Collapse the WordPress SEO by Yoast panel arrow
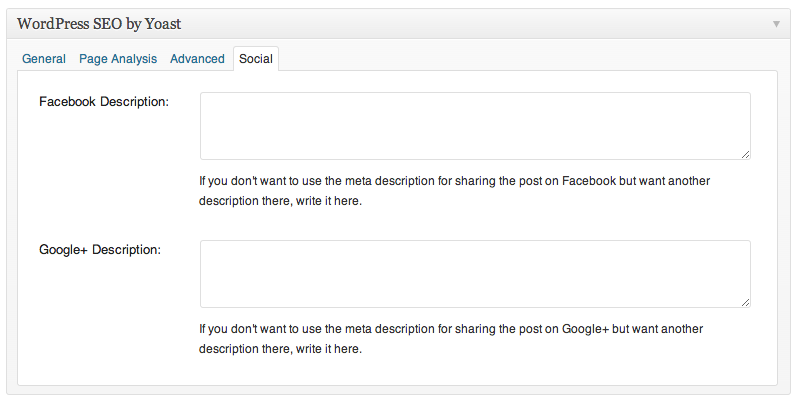The height and width of the screenshot is (409, 807). pyautogui.click(x=776, y=23)
